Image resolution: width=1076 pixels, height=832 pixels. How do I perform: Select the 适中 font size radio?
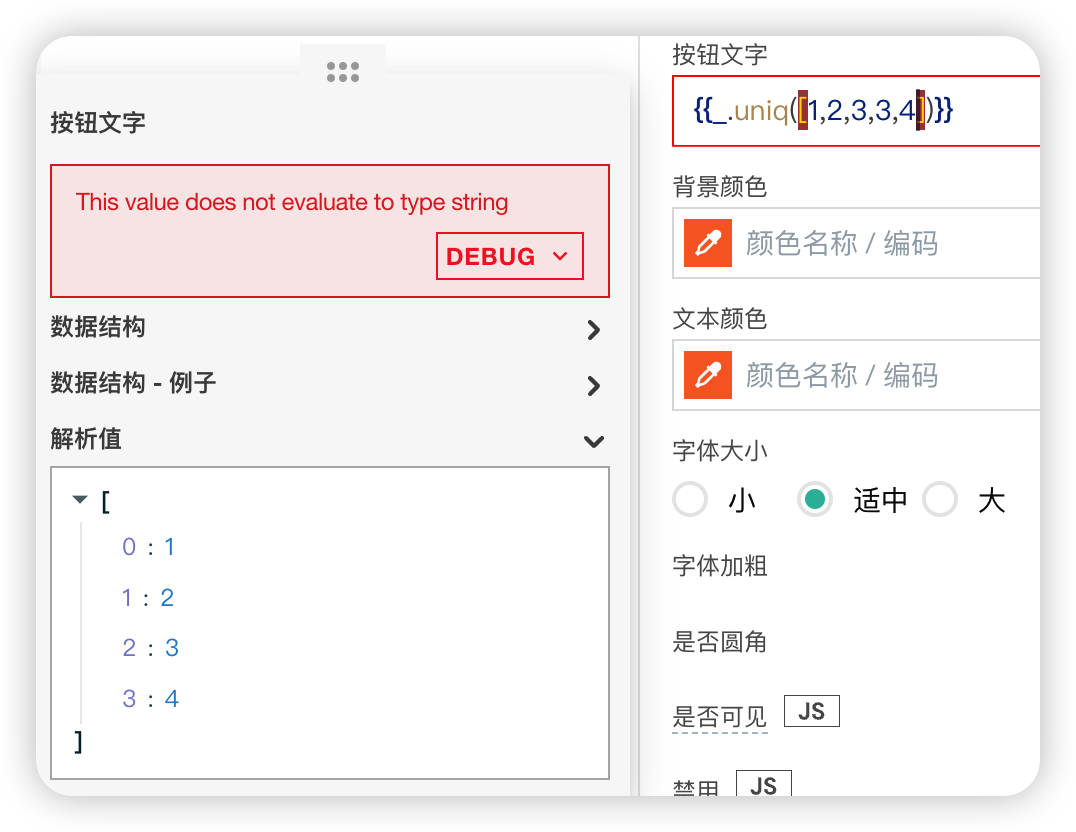815,499
